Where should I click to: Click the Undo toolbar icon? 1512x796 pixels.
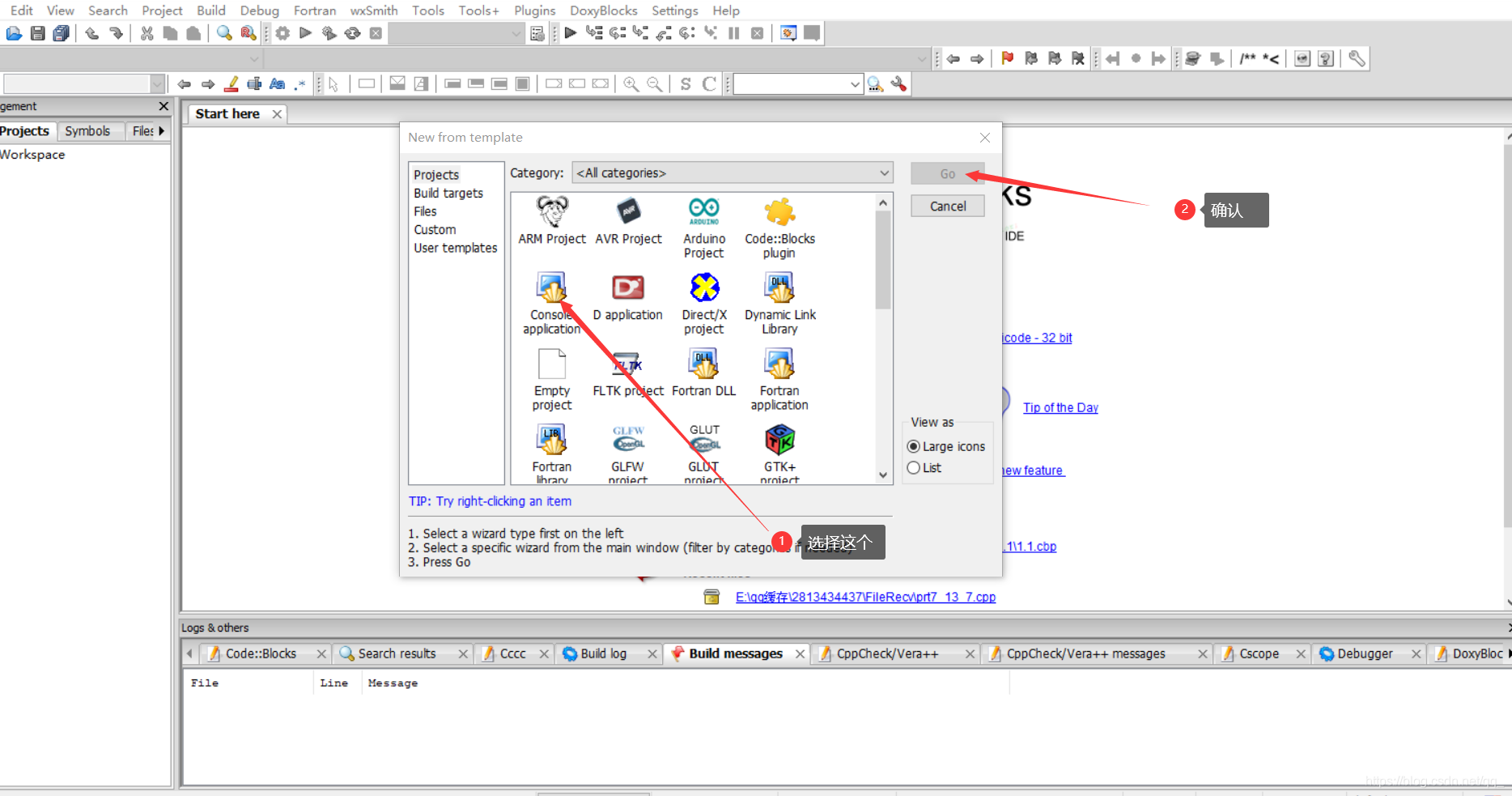tap(92, 33)
